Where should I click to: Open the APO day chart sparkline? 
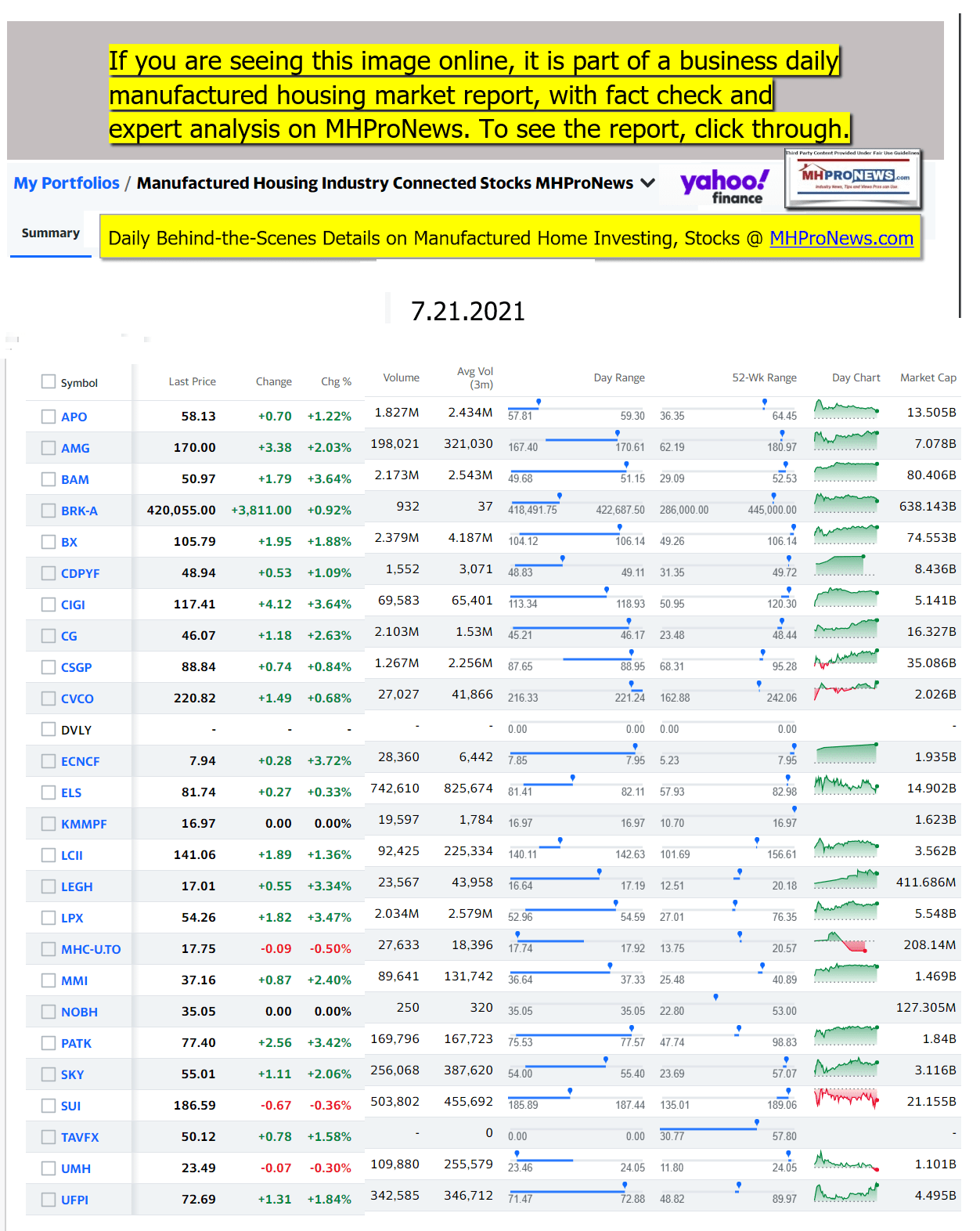(x=846, y=409)
